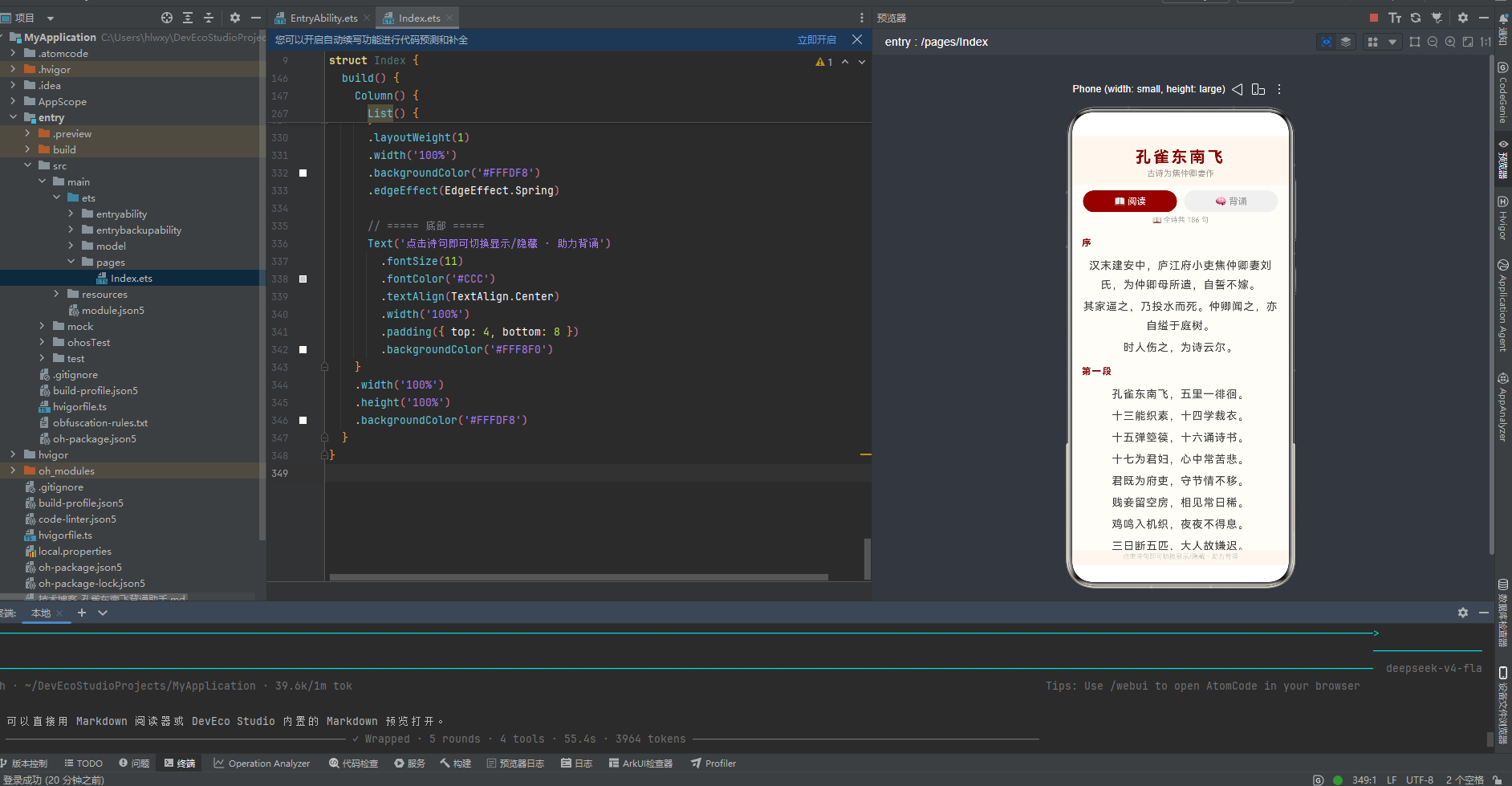Open the Application Agent side panel
This screenshot has width=1512, height=786.
click(x=1503, y=305)
